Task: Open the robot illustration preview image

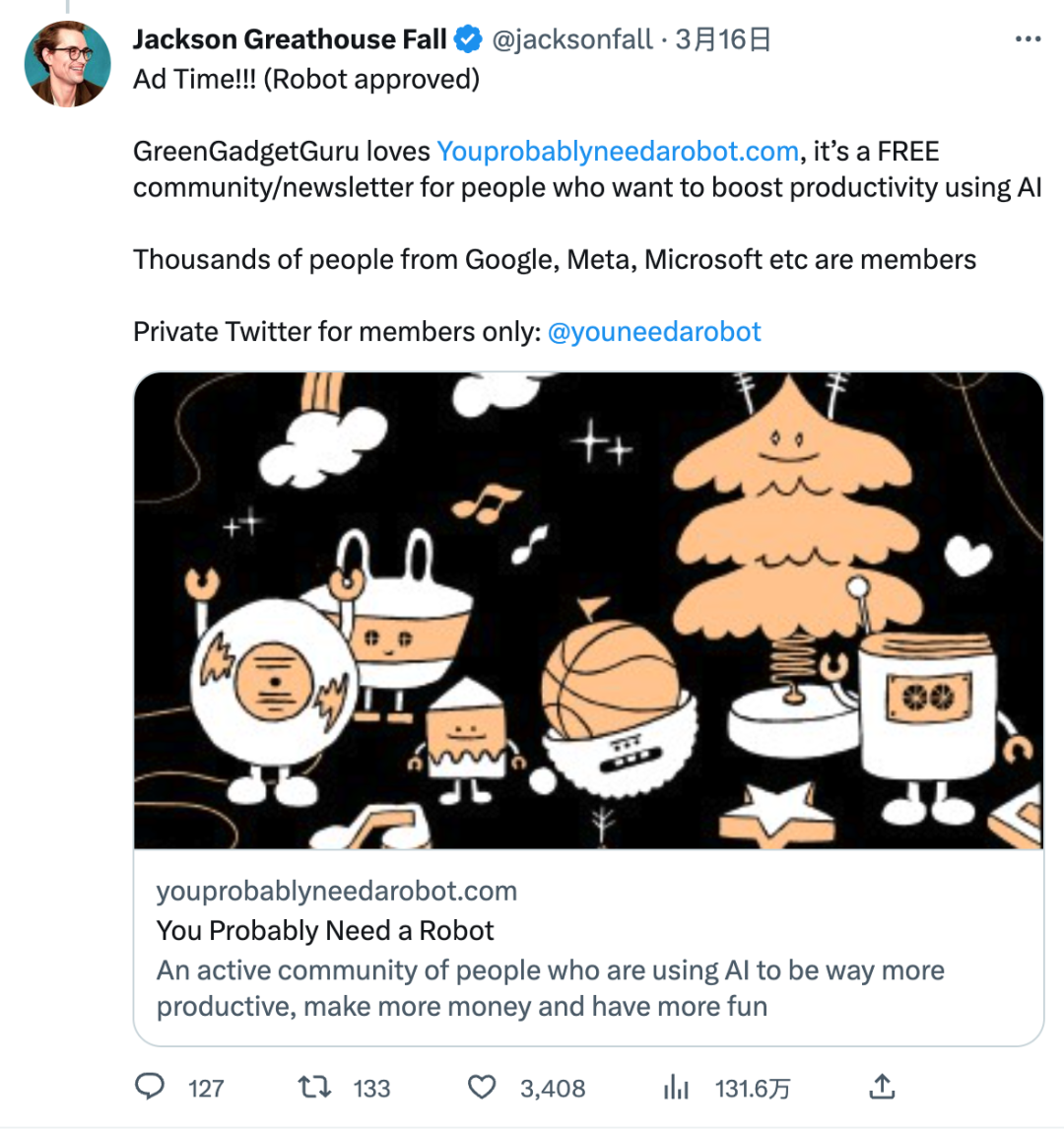Action: click(588, 611)
